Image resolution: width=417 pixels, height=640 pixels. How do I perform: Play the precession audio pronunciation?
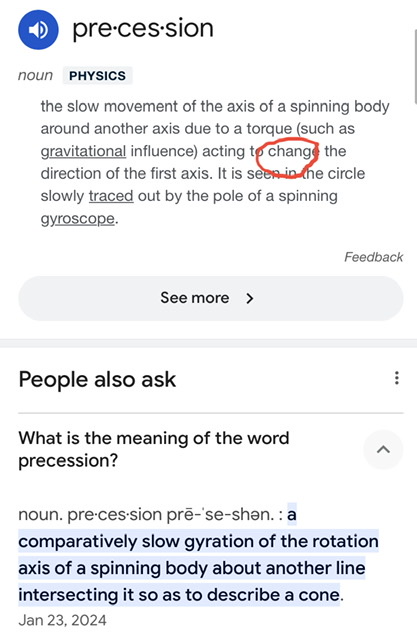pos(38,30)
